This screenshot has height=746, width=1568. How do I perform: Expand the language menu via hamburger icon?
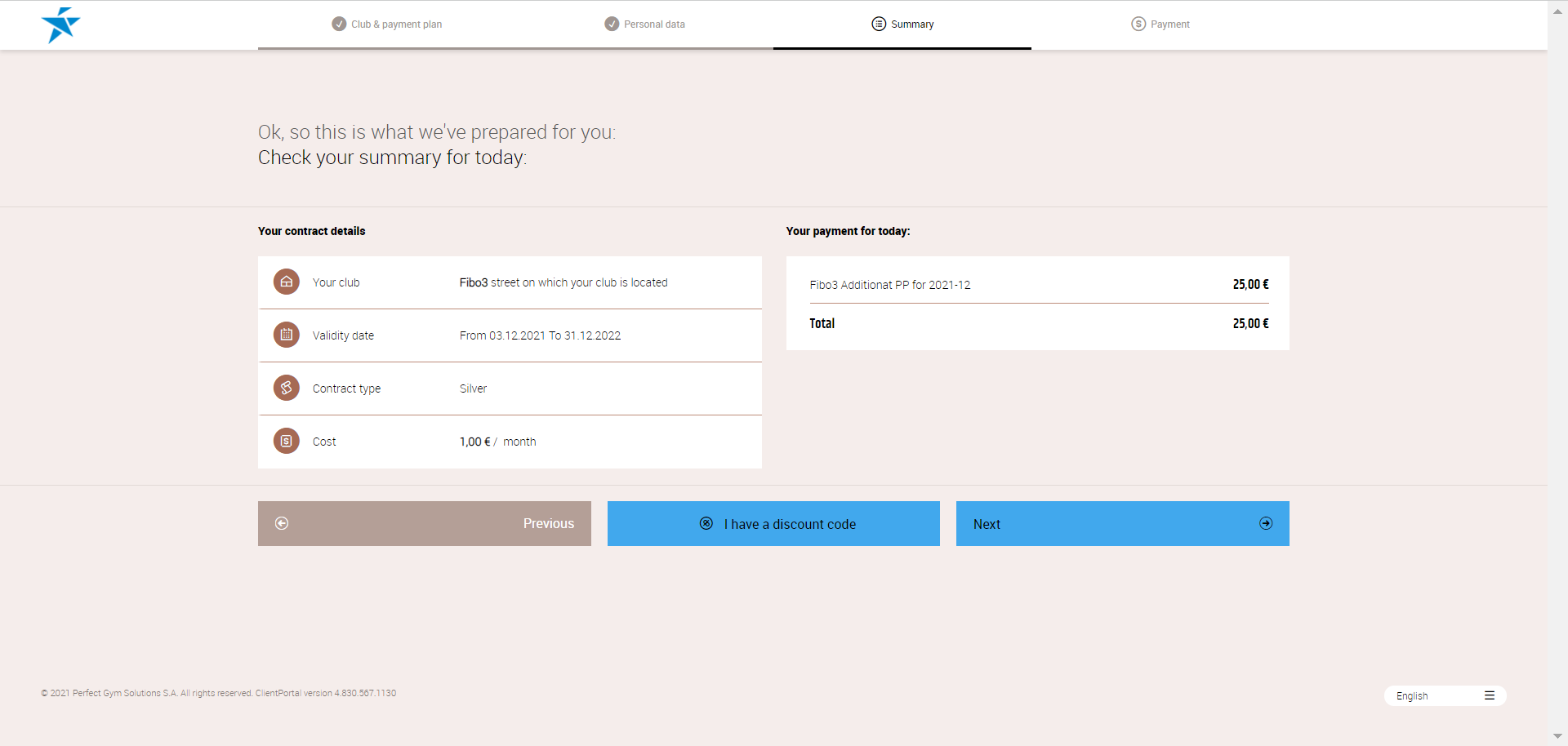tap(1490, 696)
